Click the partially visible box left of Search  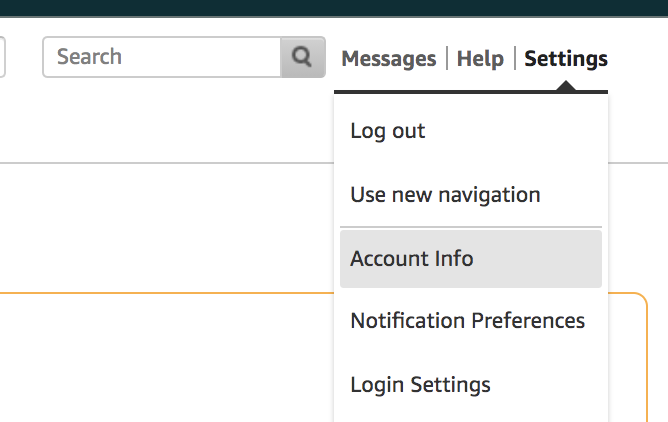point(2,57)
